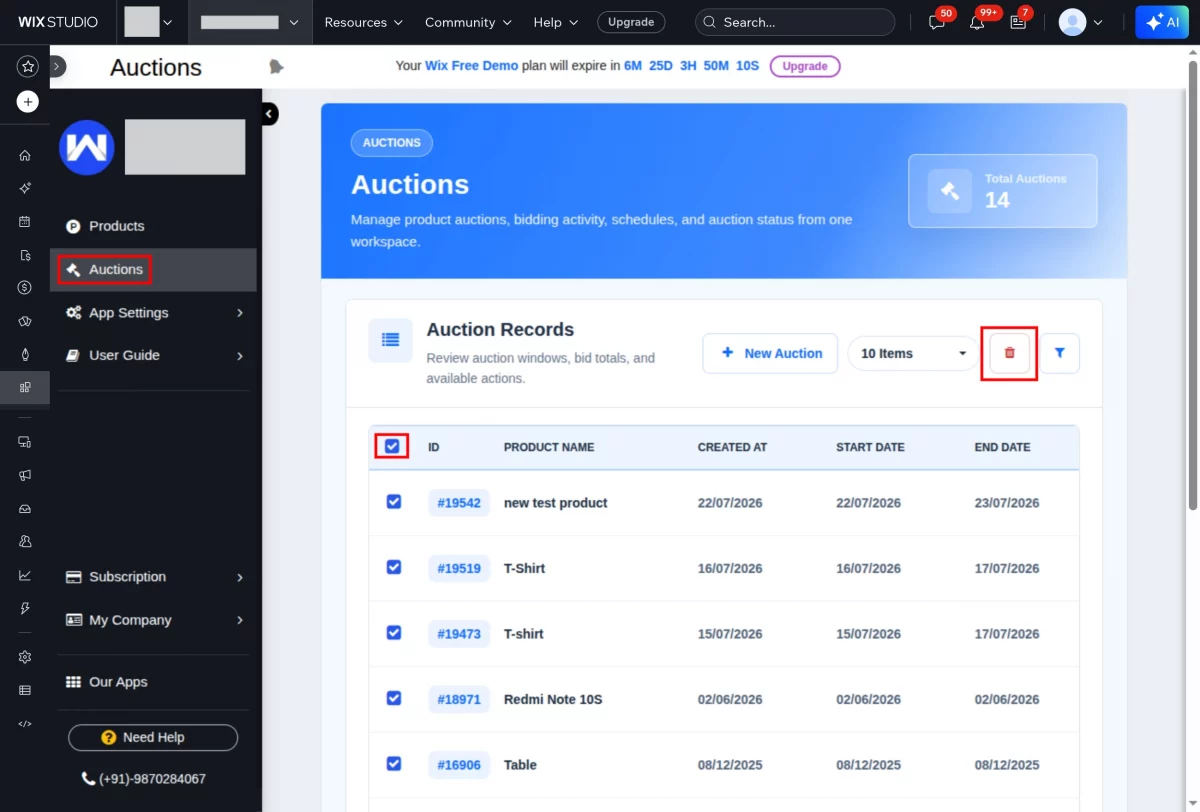This screenshot has width=1200, height=812.
Task: Collapse the app sidebar with black arrow
Action: click(269, 114)
